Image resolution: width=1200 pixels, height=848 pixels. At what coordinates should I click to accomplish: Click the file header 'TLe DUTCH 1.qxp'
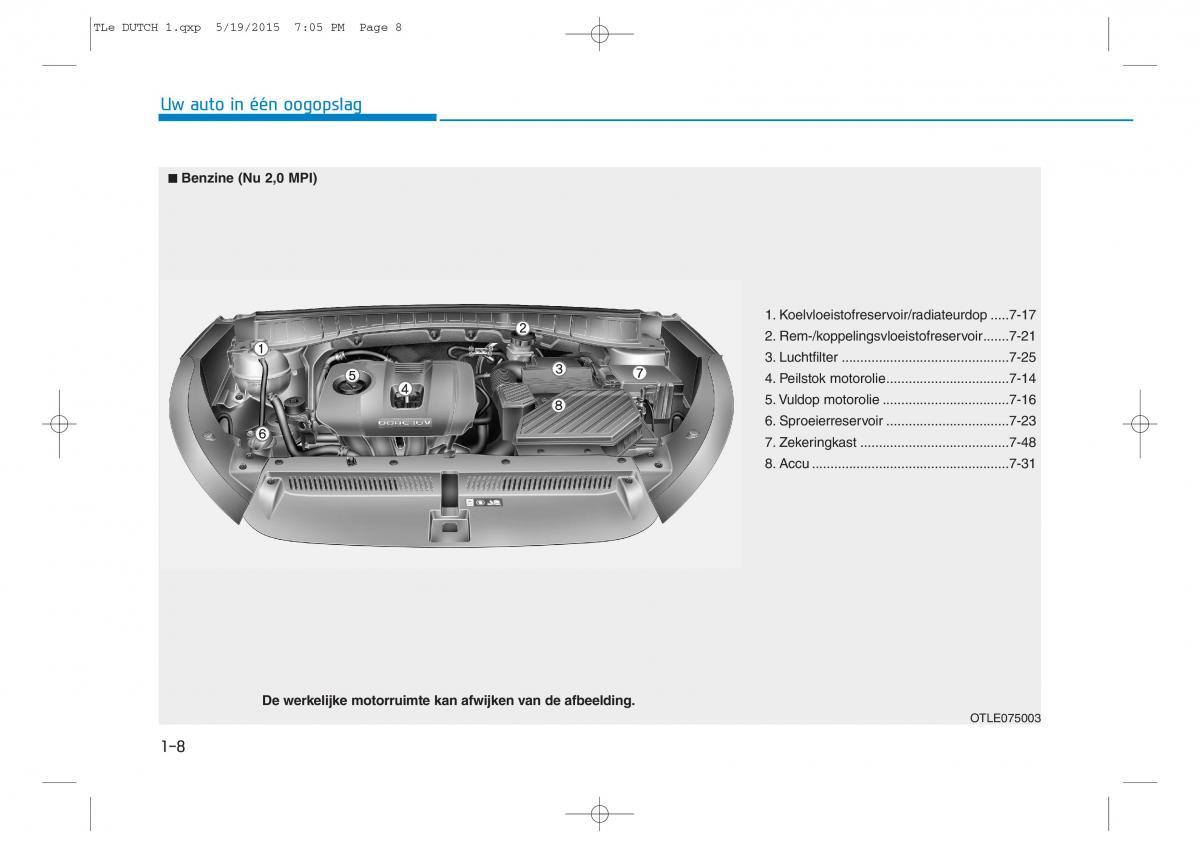(148, 28)
